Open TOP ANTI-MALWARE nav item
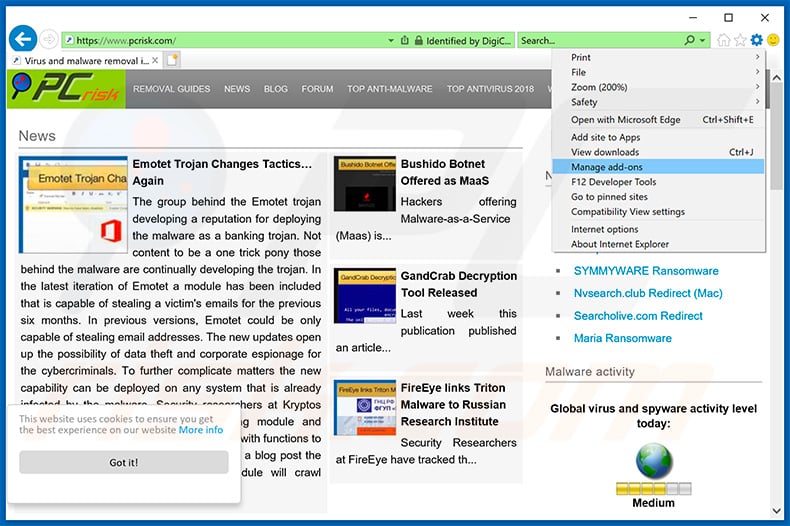The width and height of the screenshot is (790, 526). click(x=389, y=89)
